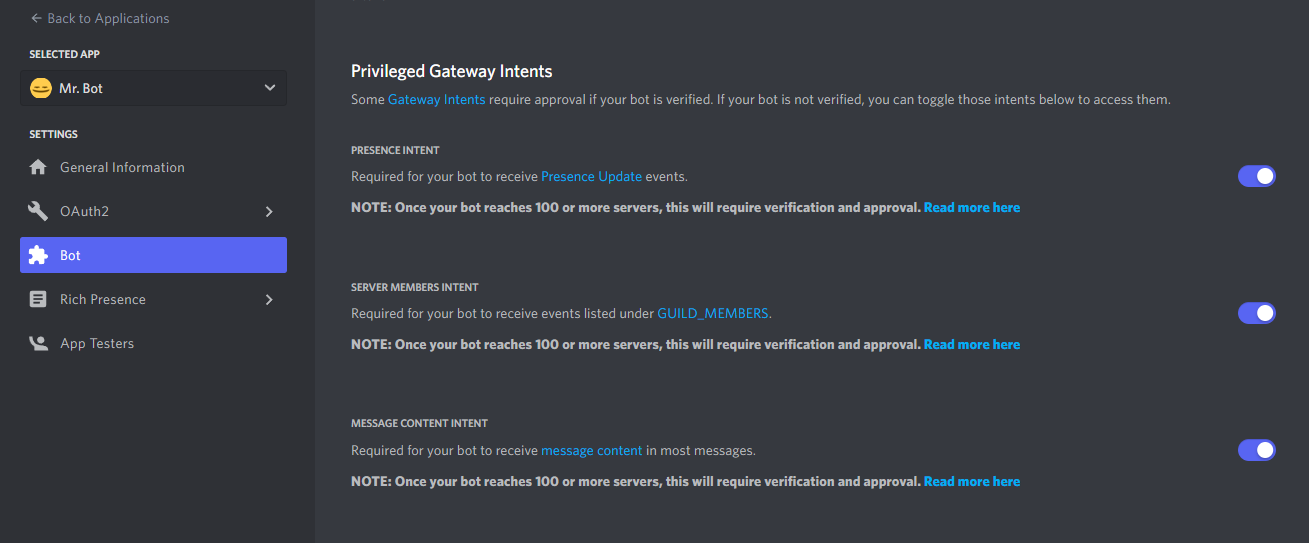Click the puzzle piece Bot icon
1309x543 pixels.
pos(38,255)
